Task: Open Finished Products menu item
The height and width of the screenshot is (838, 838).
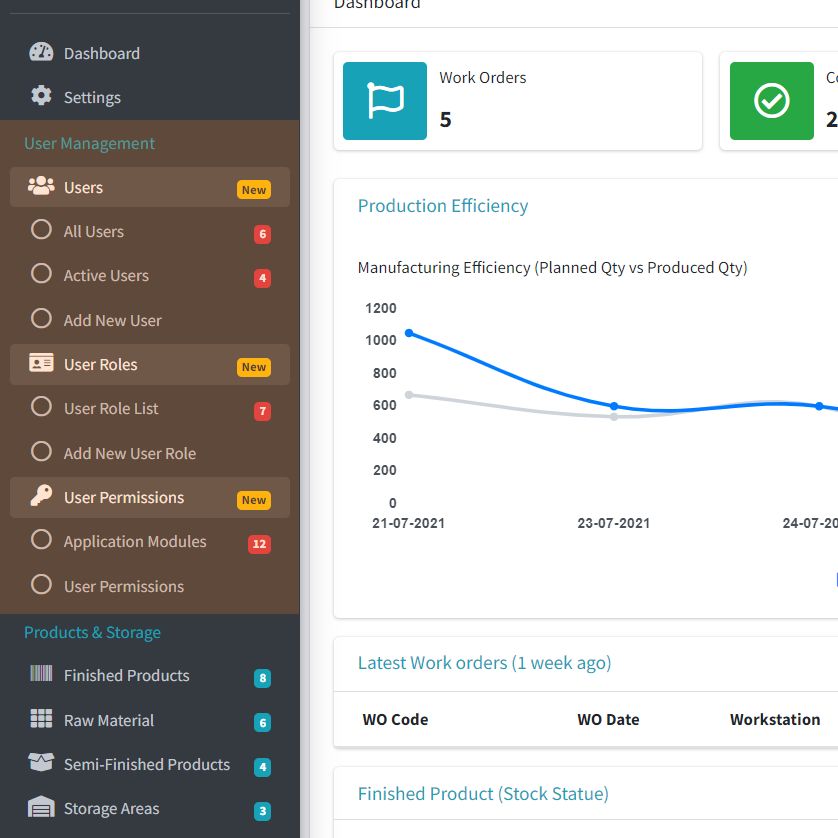Action: coord(150,676)
